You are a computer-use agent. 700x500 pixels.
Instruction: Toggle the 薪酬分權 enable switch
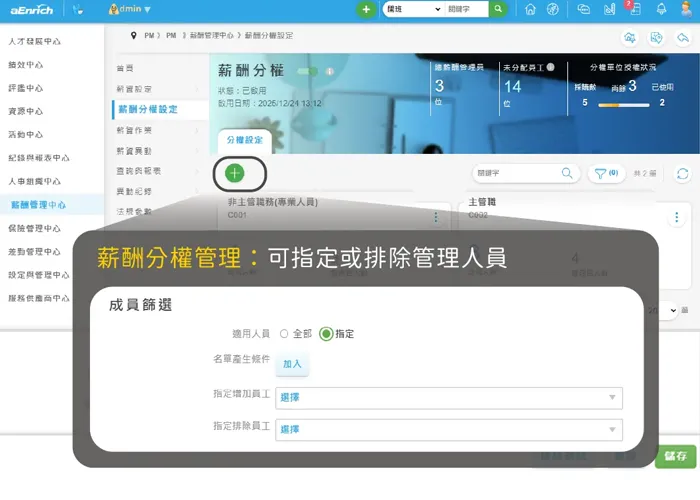pos(308,71)
